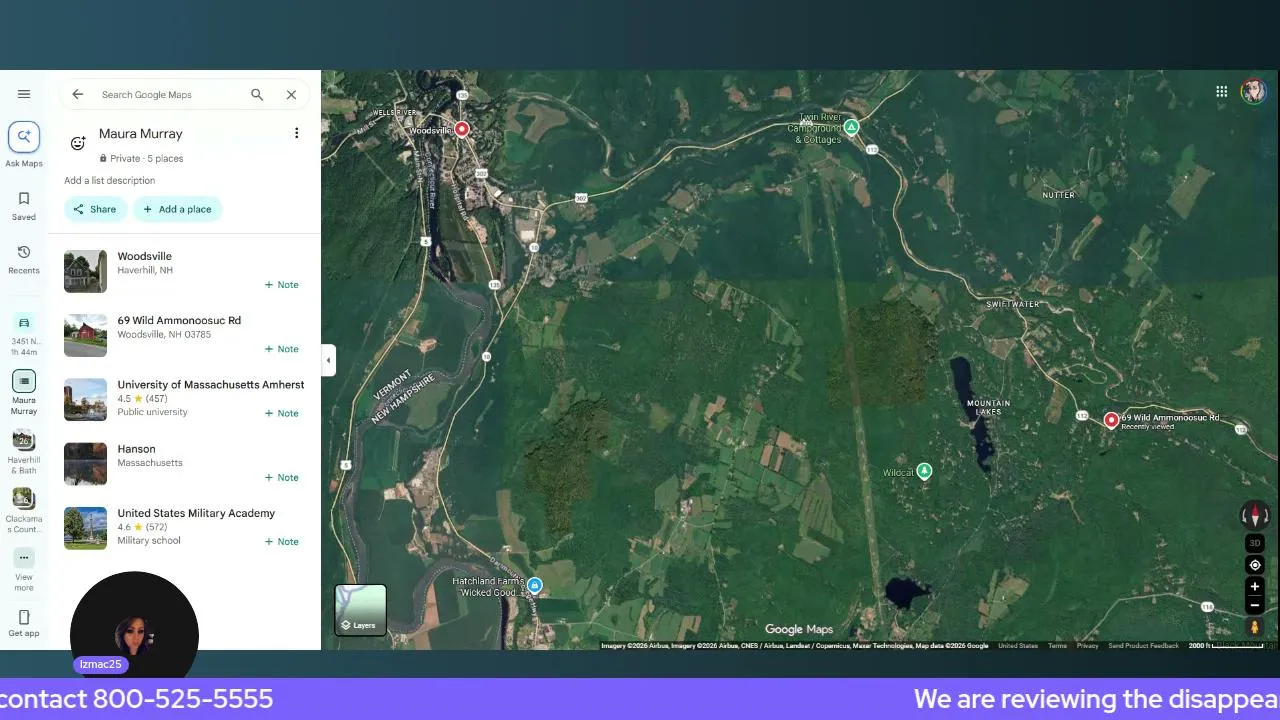The height and width of the screenshot is (720, 1280).
Task: Click the list emoji icon picker
Action: [x=78, y=144]
